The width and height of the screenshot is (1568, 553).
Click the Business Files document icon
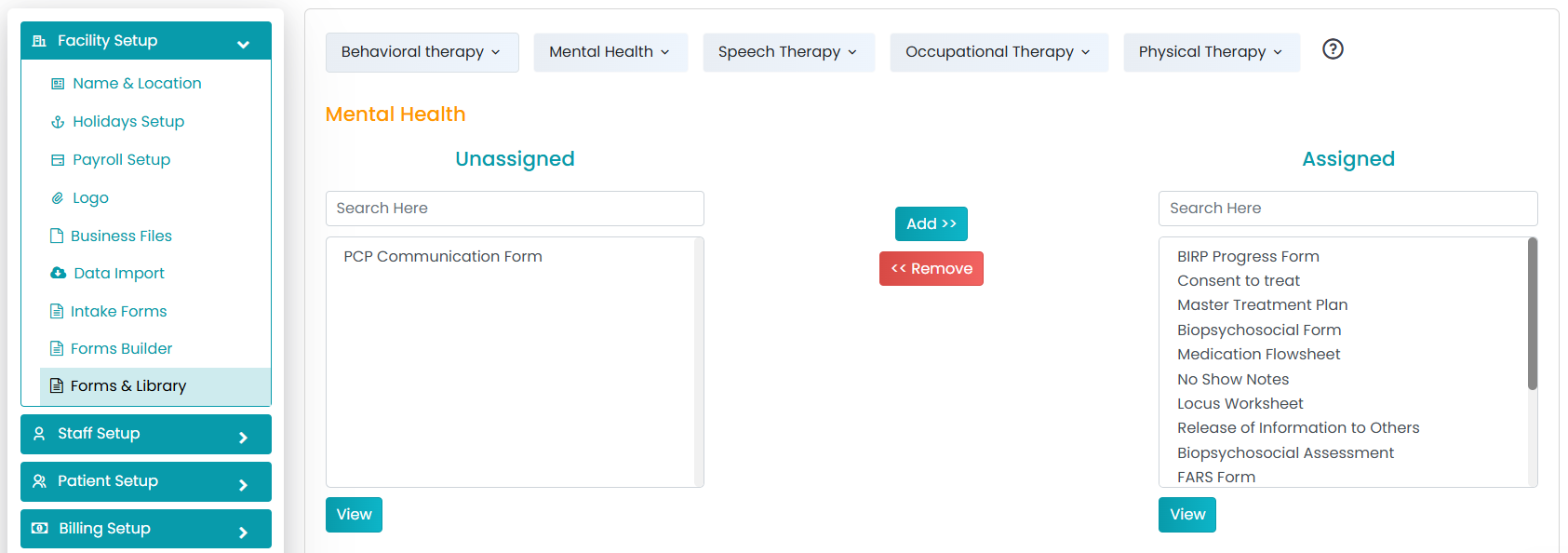[x=57, y=236]
